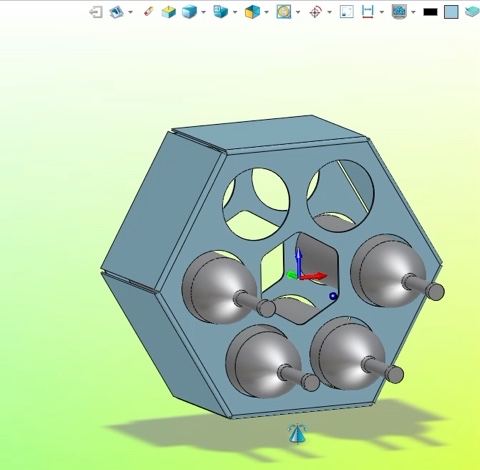This screenshot has width=480, height=470.
Task: Select the upper-right gray sphere on the model
Action: (388, 271)
